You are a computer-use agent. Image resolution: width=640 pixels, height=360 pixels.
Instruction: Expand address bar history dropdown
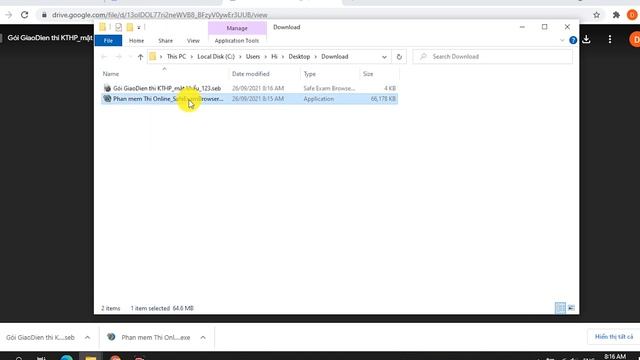[x=384, y=57]
